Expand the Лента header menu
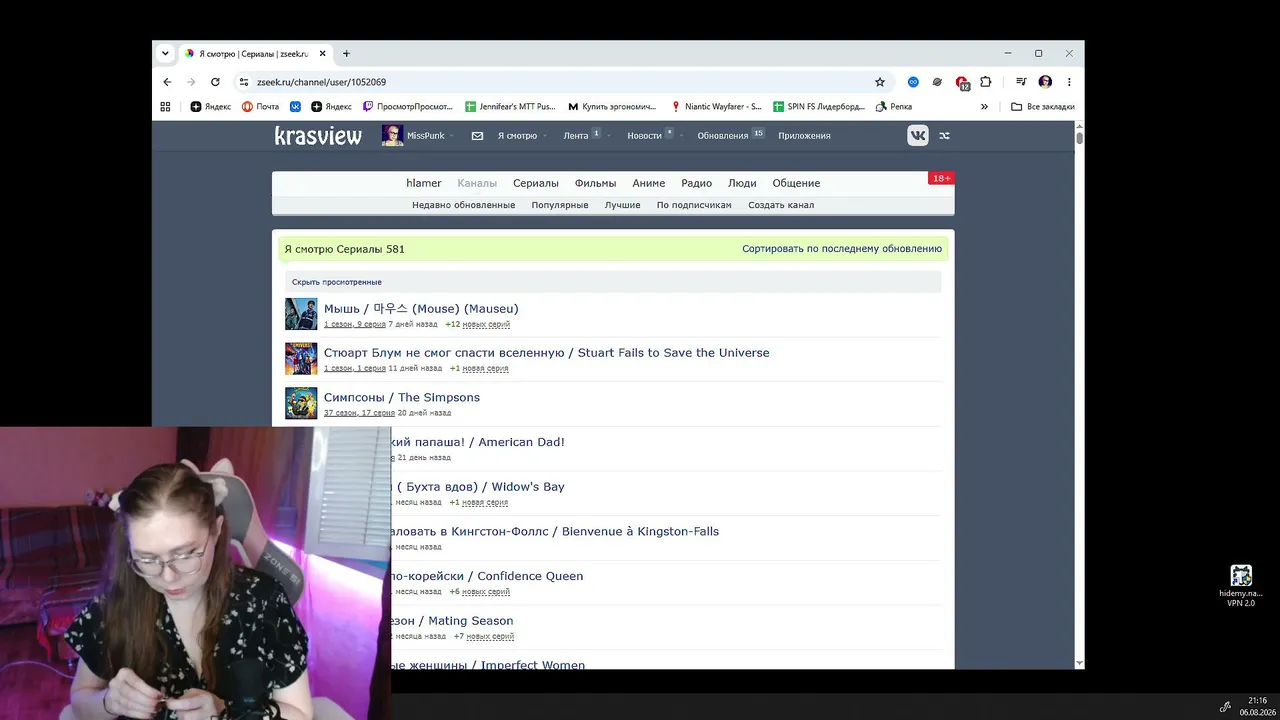 click(x=581, y=135)
